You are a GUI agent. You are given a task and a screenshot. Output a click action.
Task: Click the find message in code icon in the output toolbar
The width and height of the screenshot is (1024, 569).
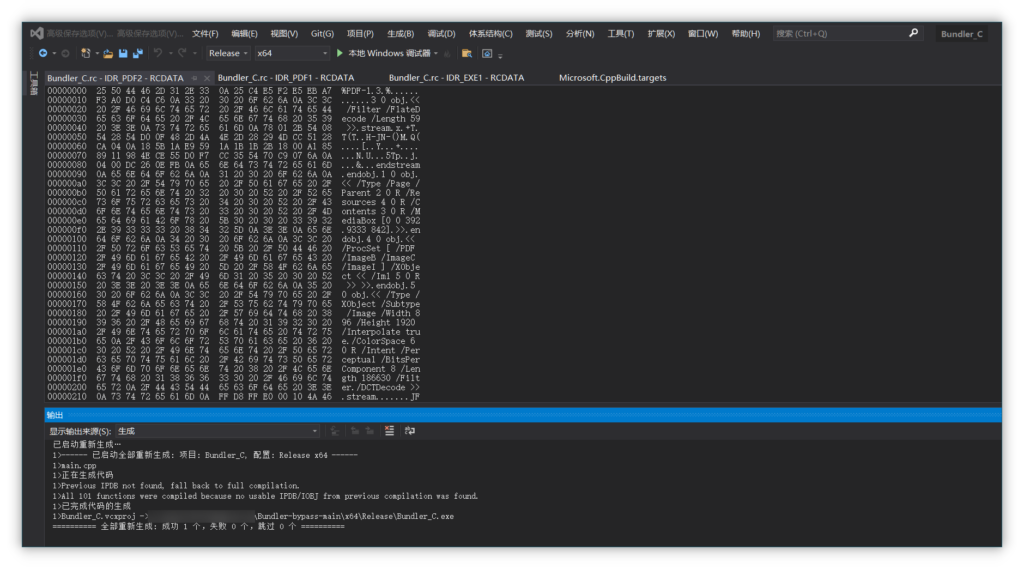click(334, 431)
